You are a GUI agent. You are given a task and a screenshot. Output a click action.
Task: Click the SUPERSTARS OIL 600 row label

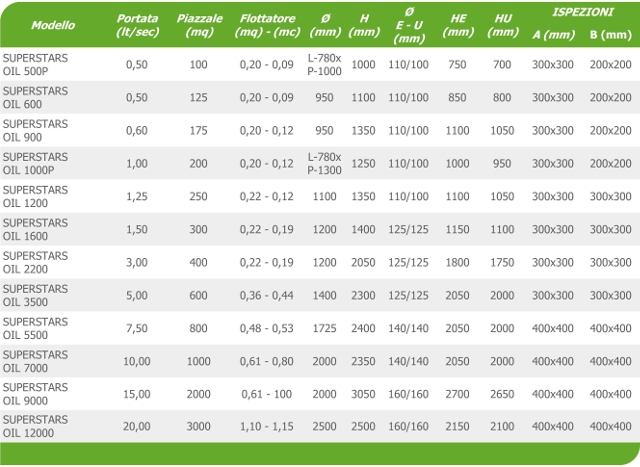tap(35, 98)
